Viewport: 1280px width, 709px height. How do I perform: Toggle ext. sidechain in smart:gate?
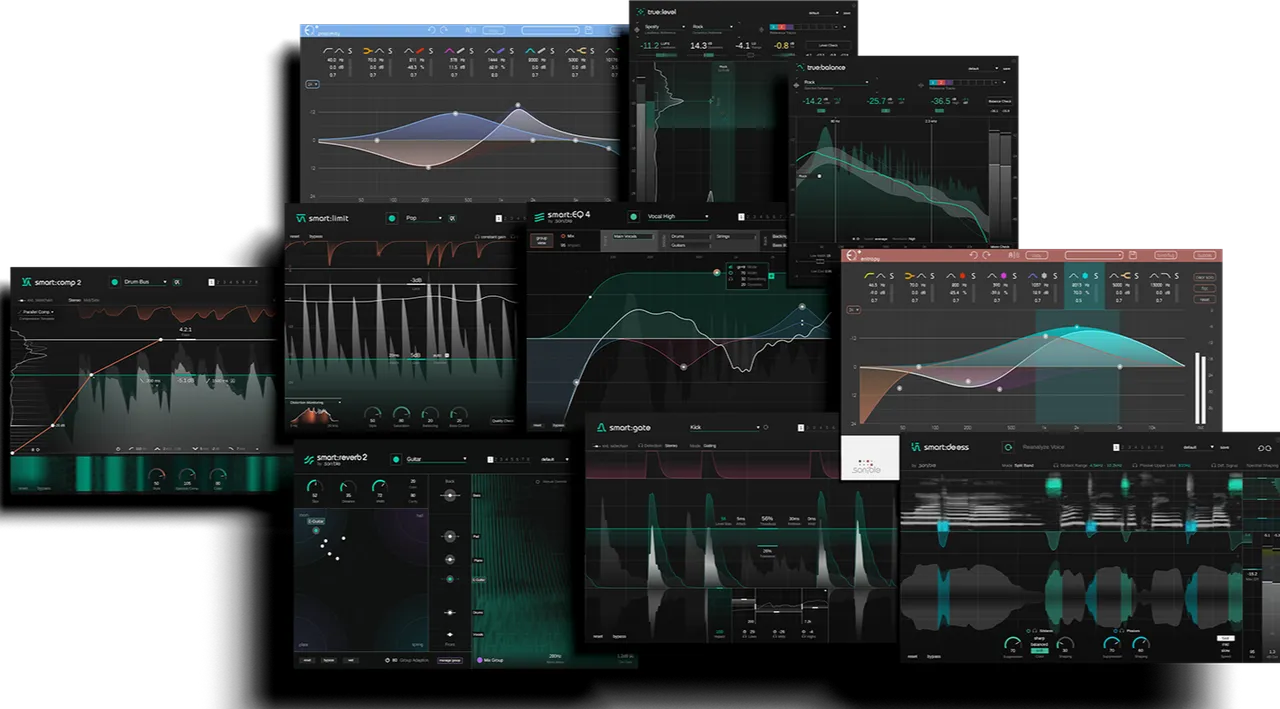point(610,445)
